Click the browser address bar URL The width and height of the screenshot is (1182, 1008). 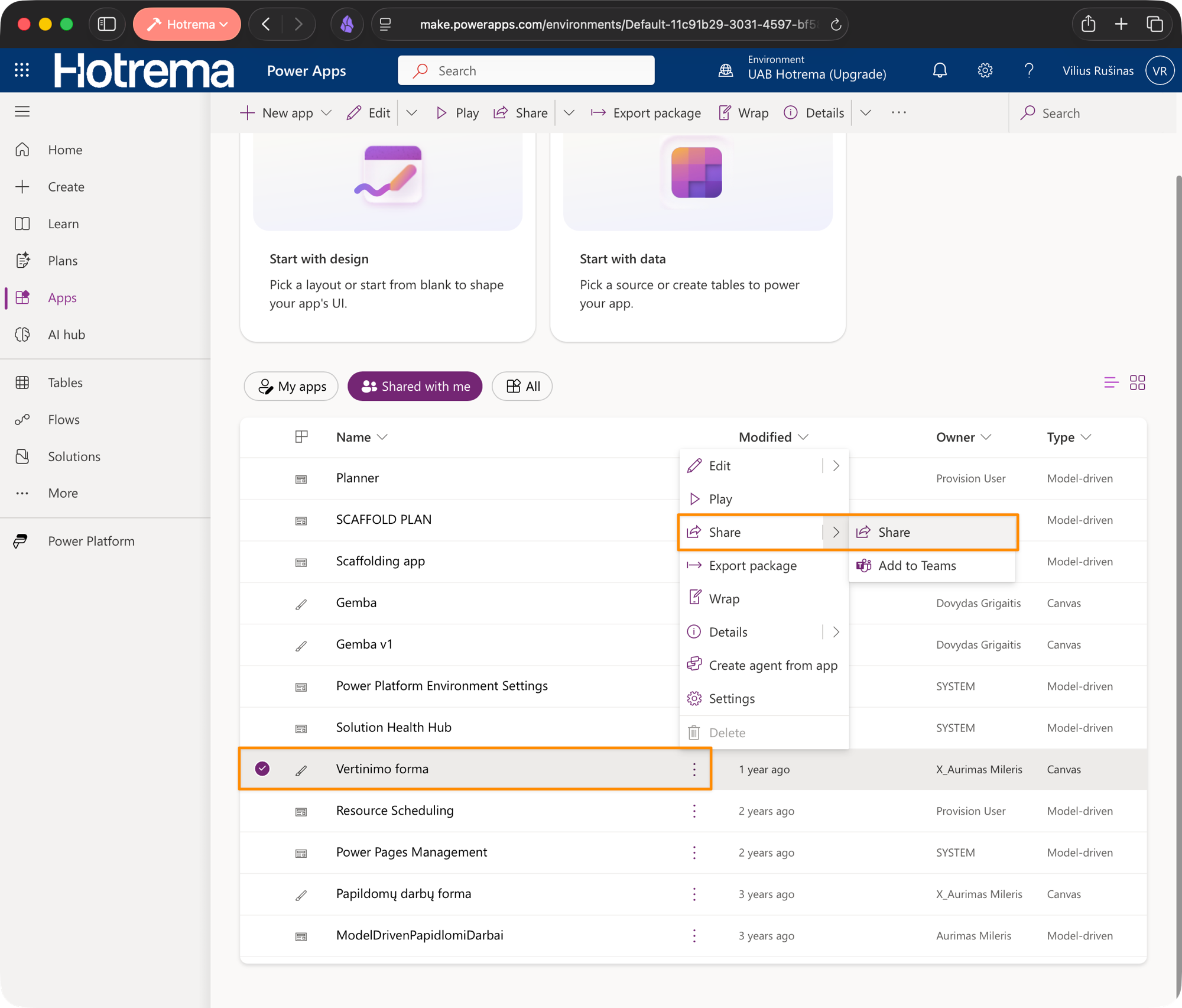click(618, 24)
